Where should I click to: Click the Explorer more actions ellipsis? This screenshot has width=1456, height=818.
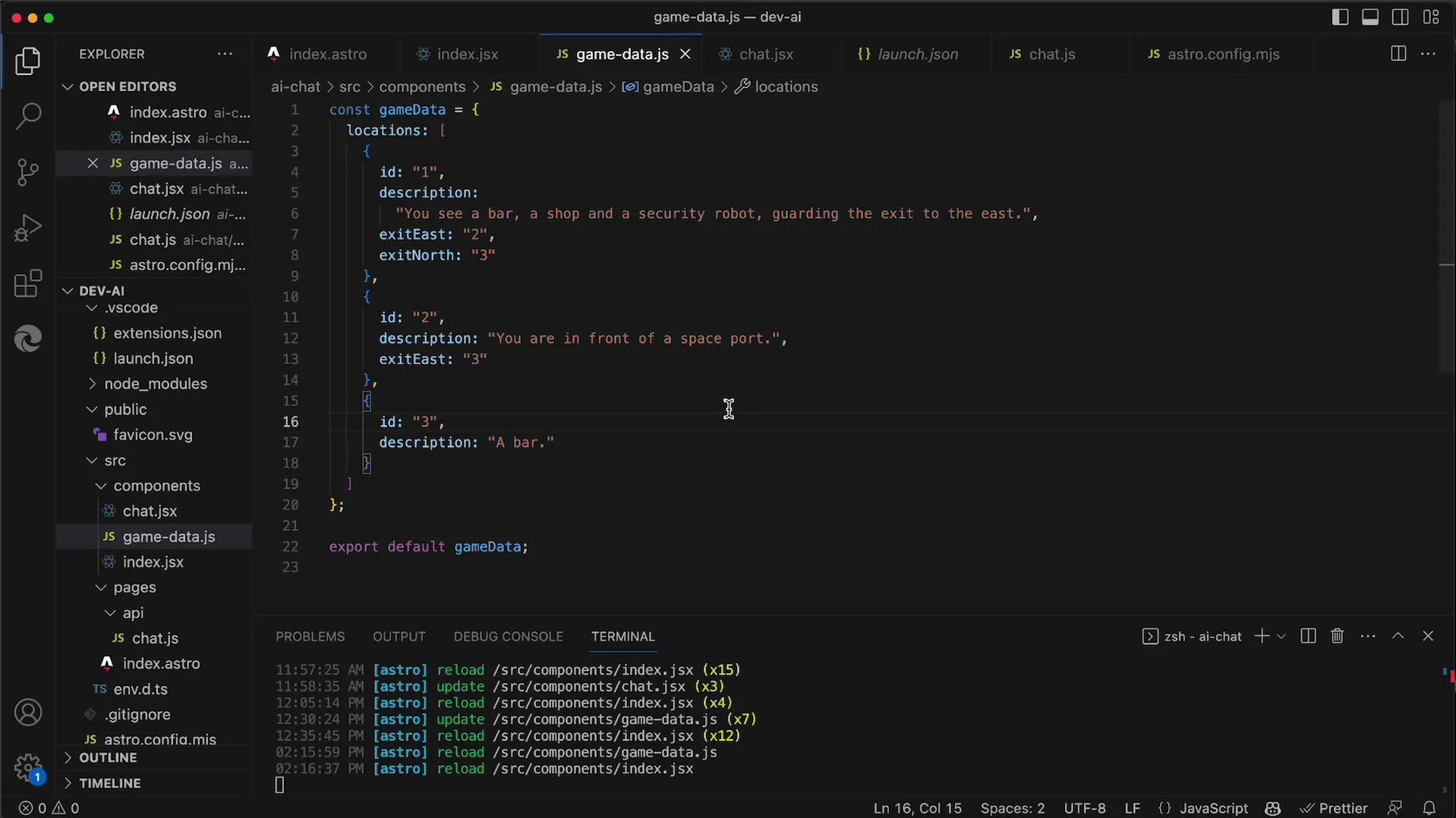[225, 54]
